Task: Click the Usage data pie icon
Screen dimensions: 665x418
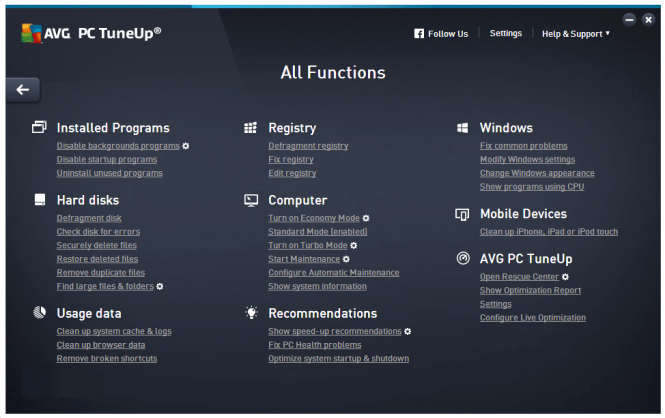Action: (x=39, y=312)
